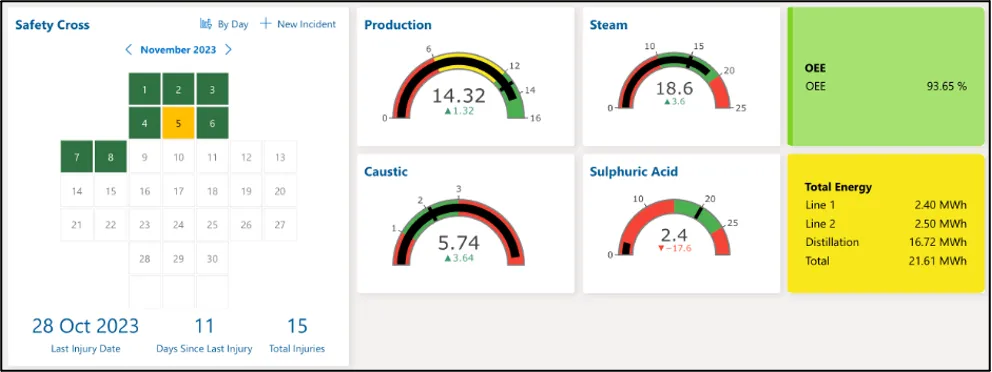The width and height of the screenshot is (992, 372).
Task: Add a New Incident
Action: coord(298,24)
